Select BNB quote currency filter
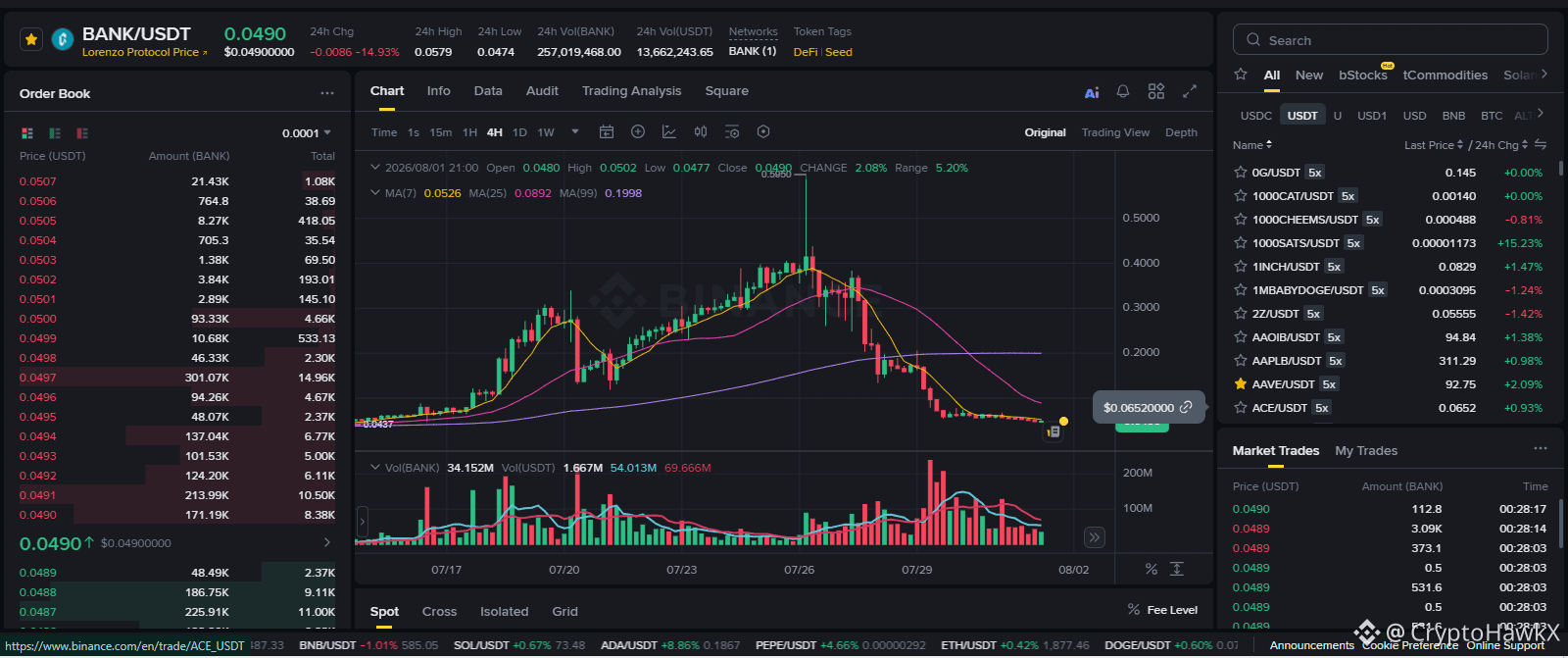 pos(1453,116)
